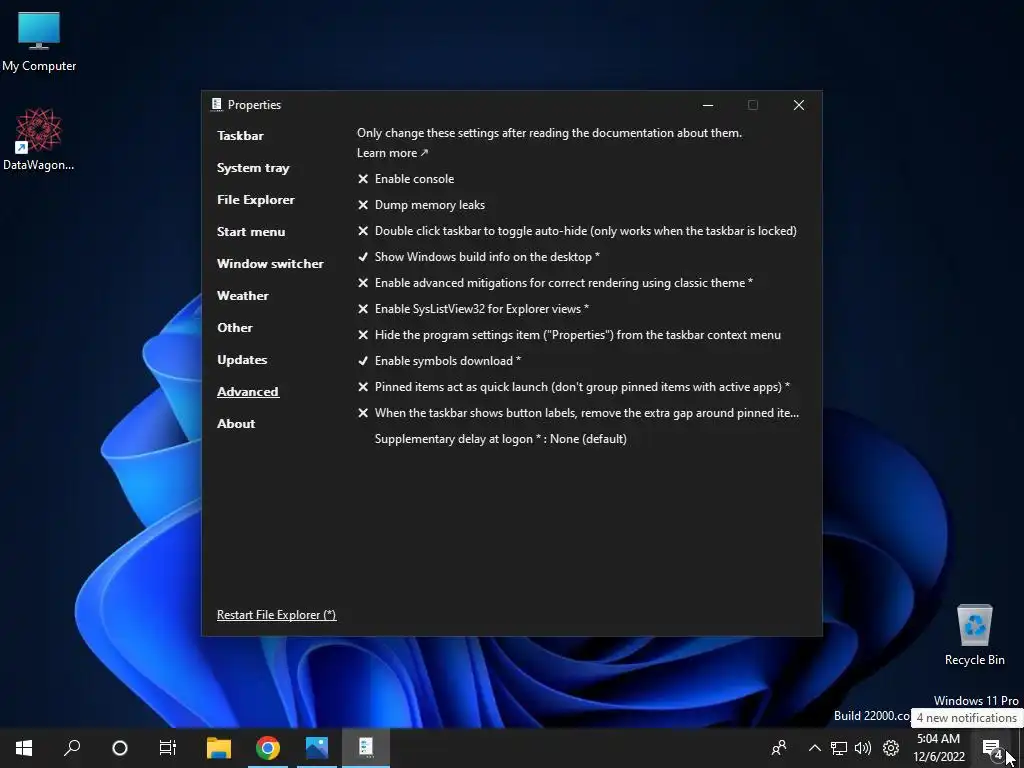This screenshot has width=1024, height=768.
Task: Switch to the System tray section
Action: click(253, 168)
